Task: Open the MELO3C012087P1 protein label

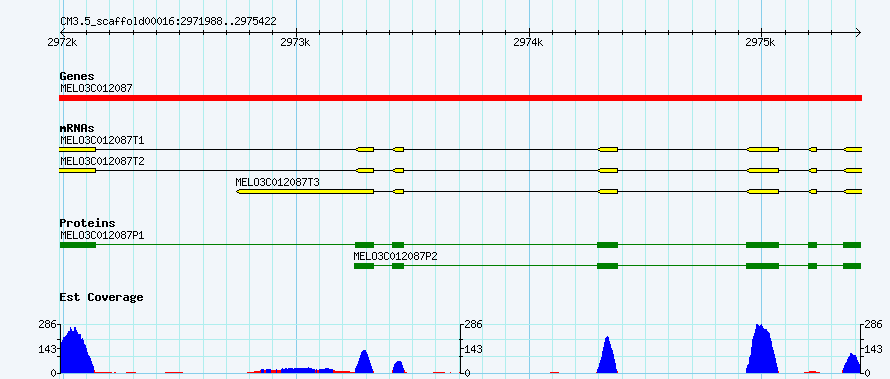Action: click(x=102, y=235)
